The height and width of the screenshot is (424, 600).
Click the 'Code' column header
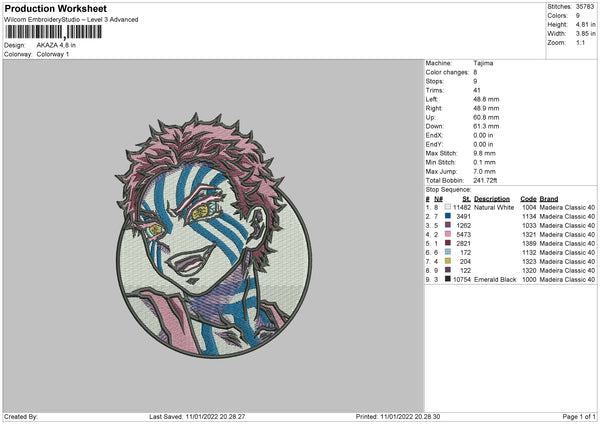[x=528, y=199]
